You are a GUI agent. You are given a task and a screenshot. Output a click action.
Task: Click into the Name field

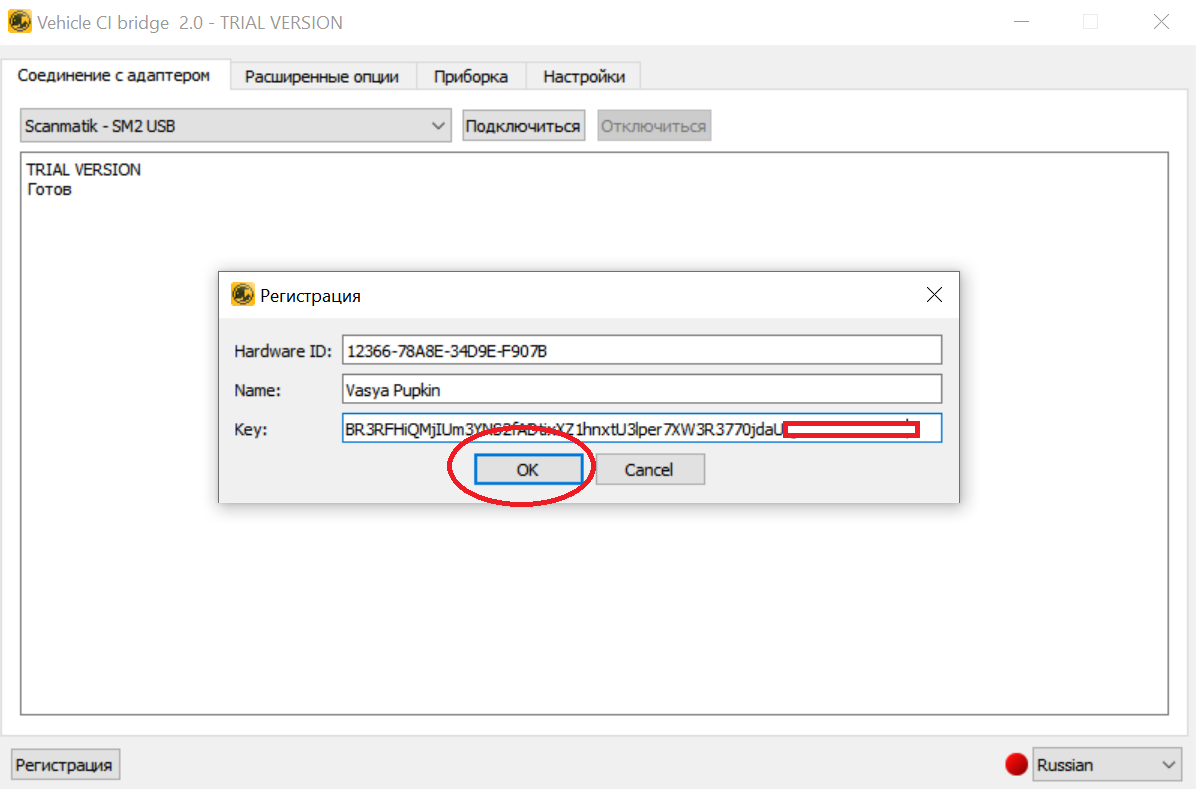click(641, 389)
